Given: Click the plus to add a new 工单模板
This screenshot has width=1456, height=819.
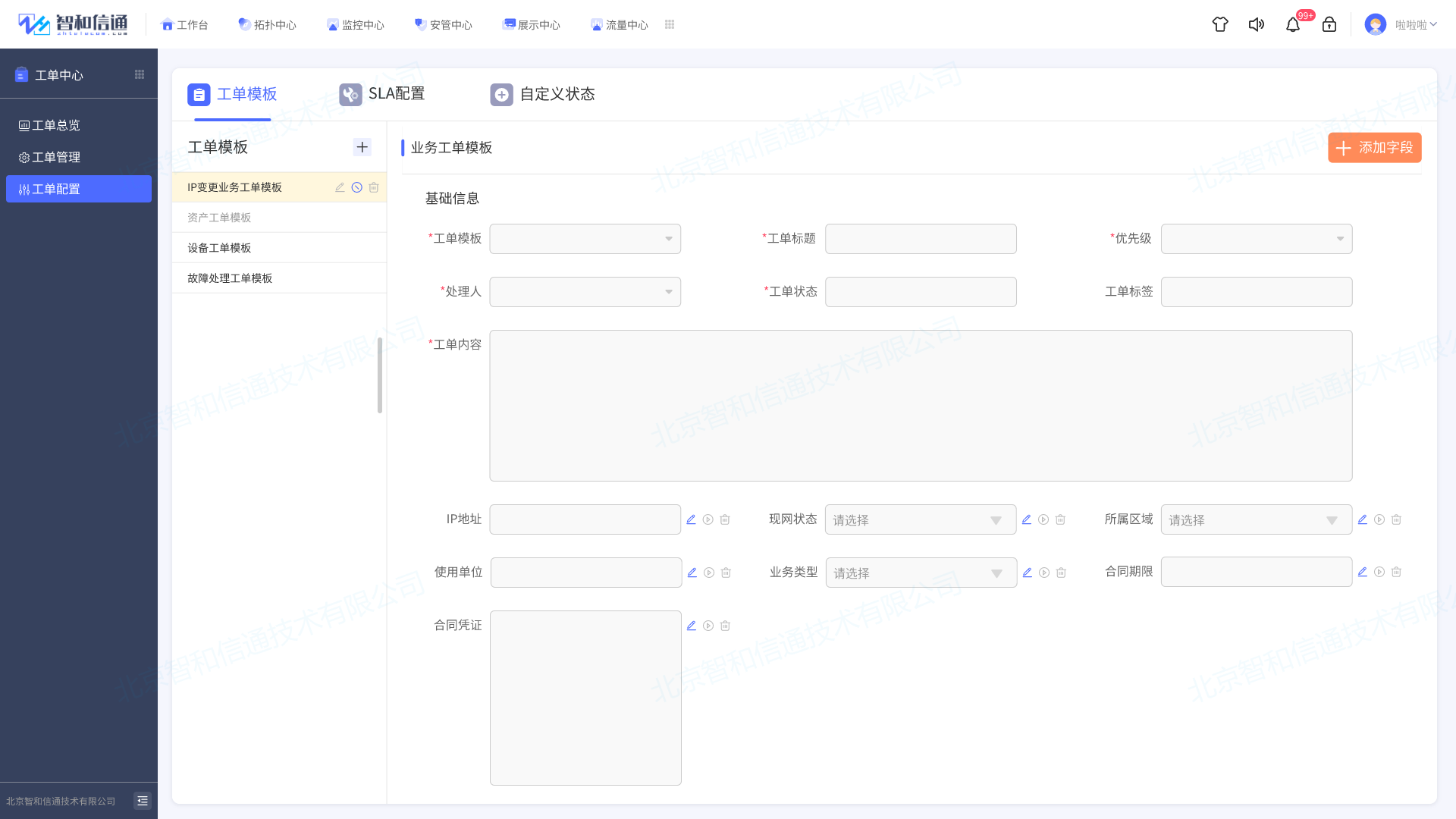Looking at the screenshot, I should point(362,146).
